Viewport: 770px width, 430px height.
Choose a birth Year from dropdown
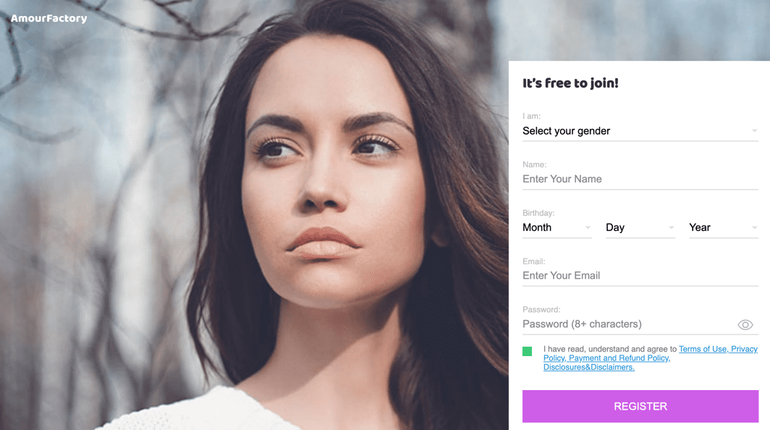point(724,228)
